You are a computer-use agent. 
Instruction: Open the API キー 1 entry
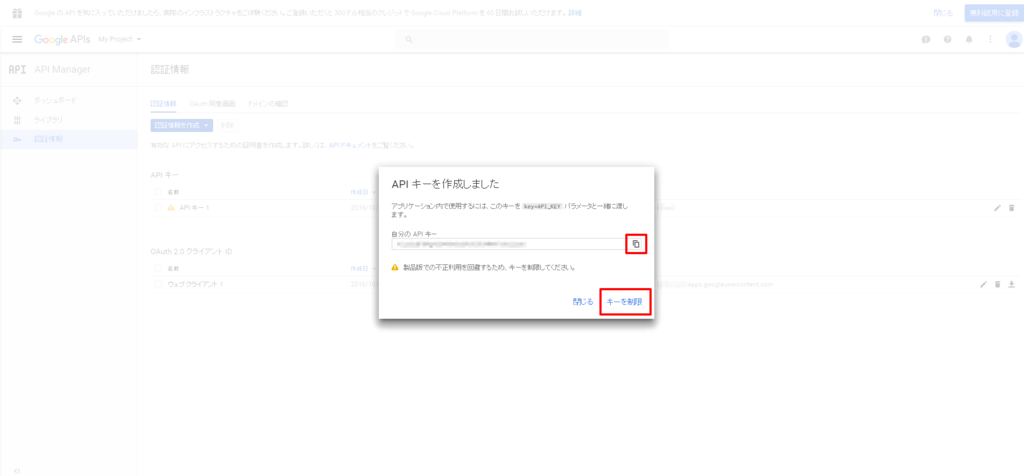coord(194,208)
